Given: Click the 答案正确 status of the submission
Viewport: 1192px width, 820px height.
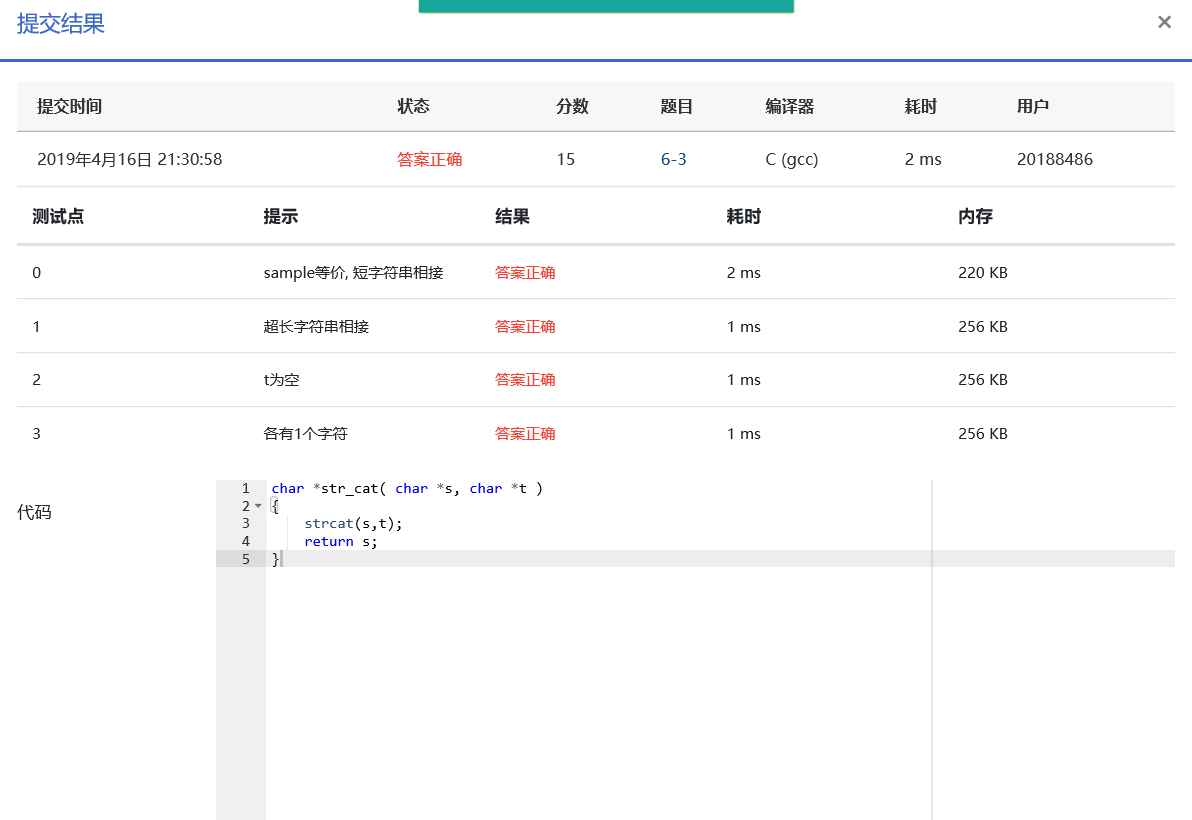Looking at the screenshot, I should (429, 159).
